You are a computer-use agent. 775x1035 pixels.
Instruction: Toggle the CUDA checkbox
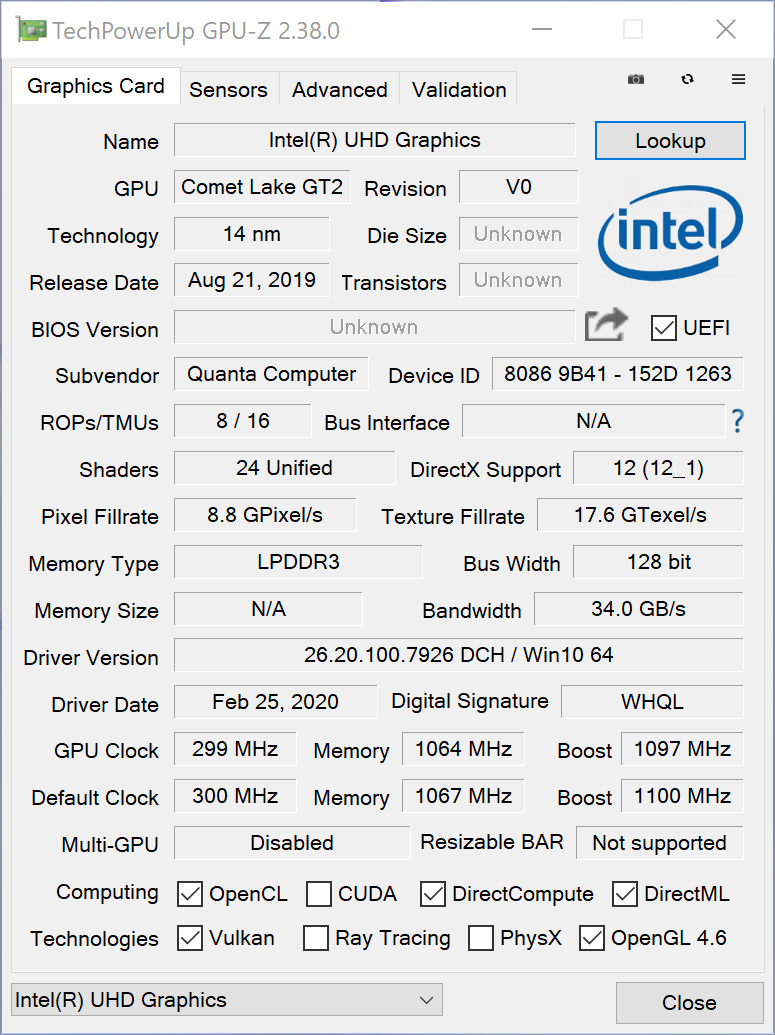319,894
